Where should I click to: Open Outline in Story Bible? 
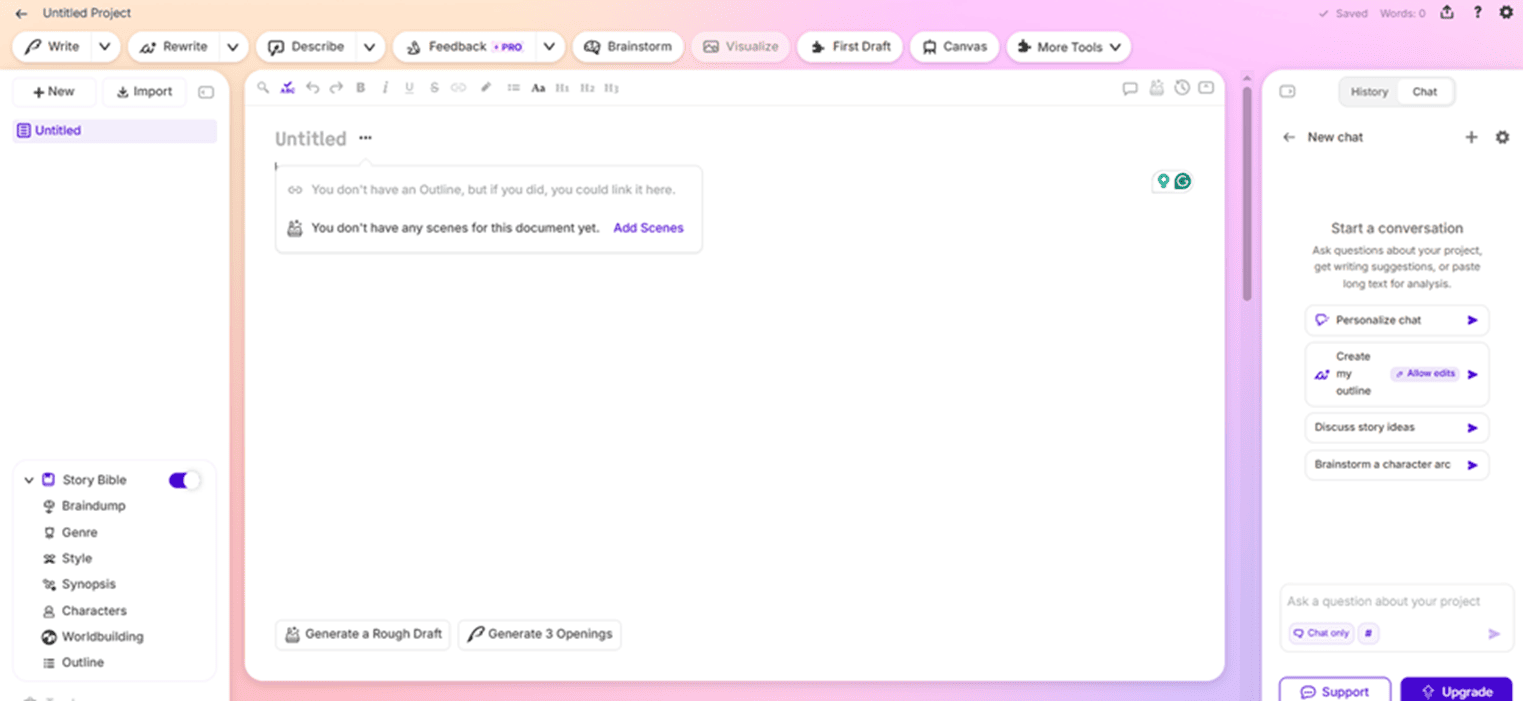tap(82, 663)
